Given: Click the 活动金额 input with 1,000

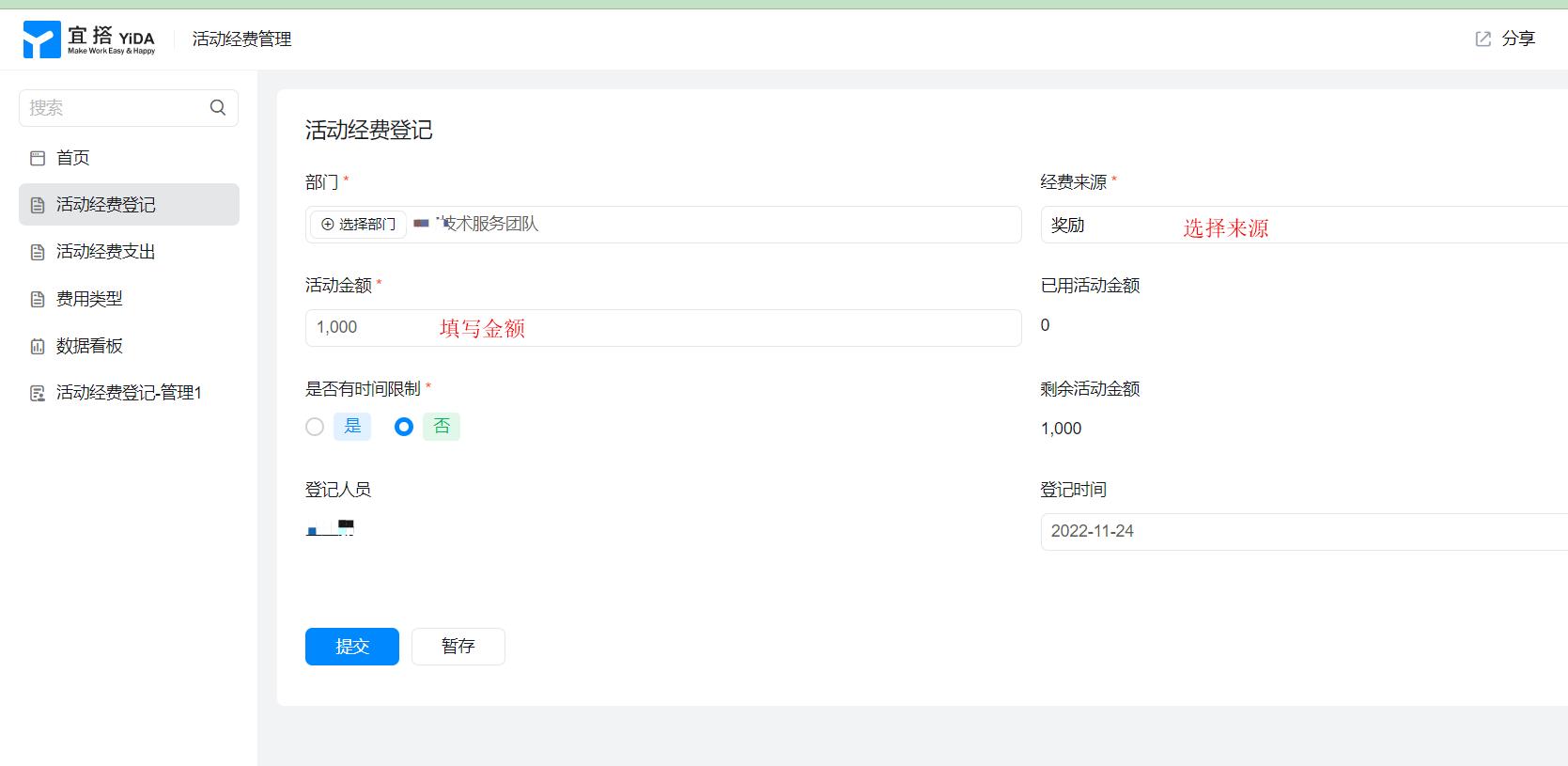Looking at the screenshot, I should 663,328.
